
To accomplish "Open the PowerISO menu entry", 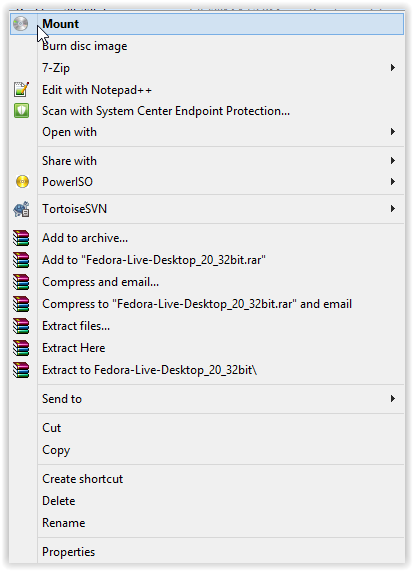I will [x=207, y=181].
